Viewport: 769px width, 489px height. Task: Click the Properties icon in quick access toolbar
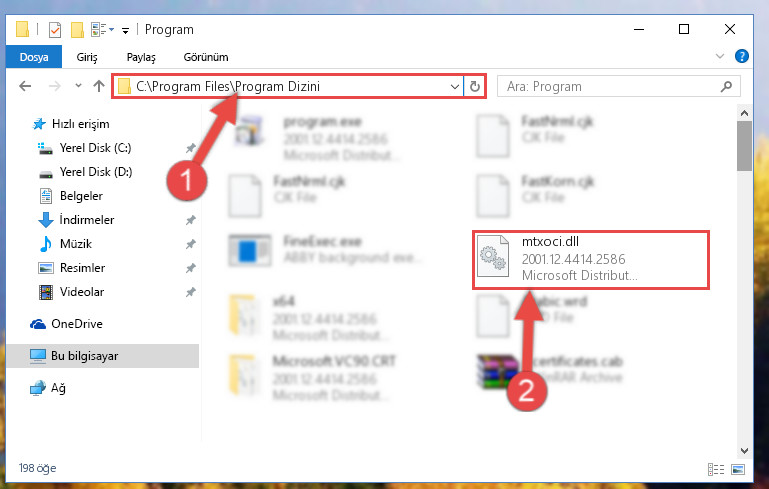click(55, 30)
